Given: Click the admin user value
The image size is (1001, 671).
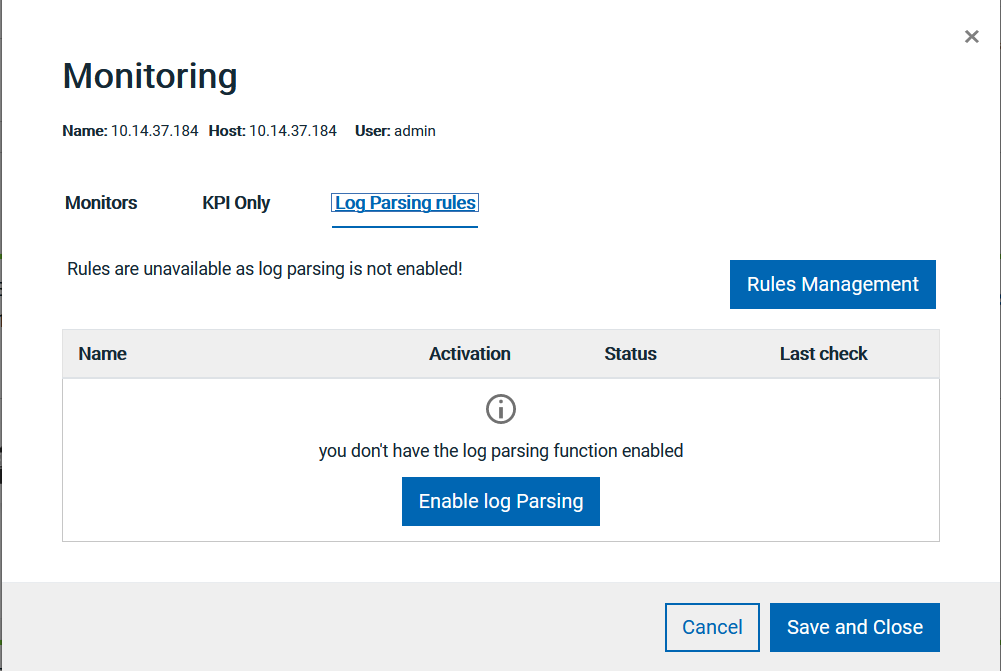Looking at the screenshot, I should 415,131.
